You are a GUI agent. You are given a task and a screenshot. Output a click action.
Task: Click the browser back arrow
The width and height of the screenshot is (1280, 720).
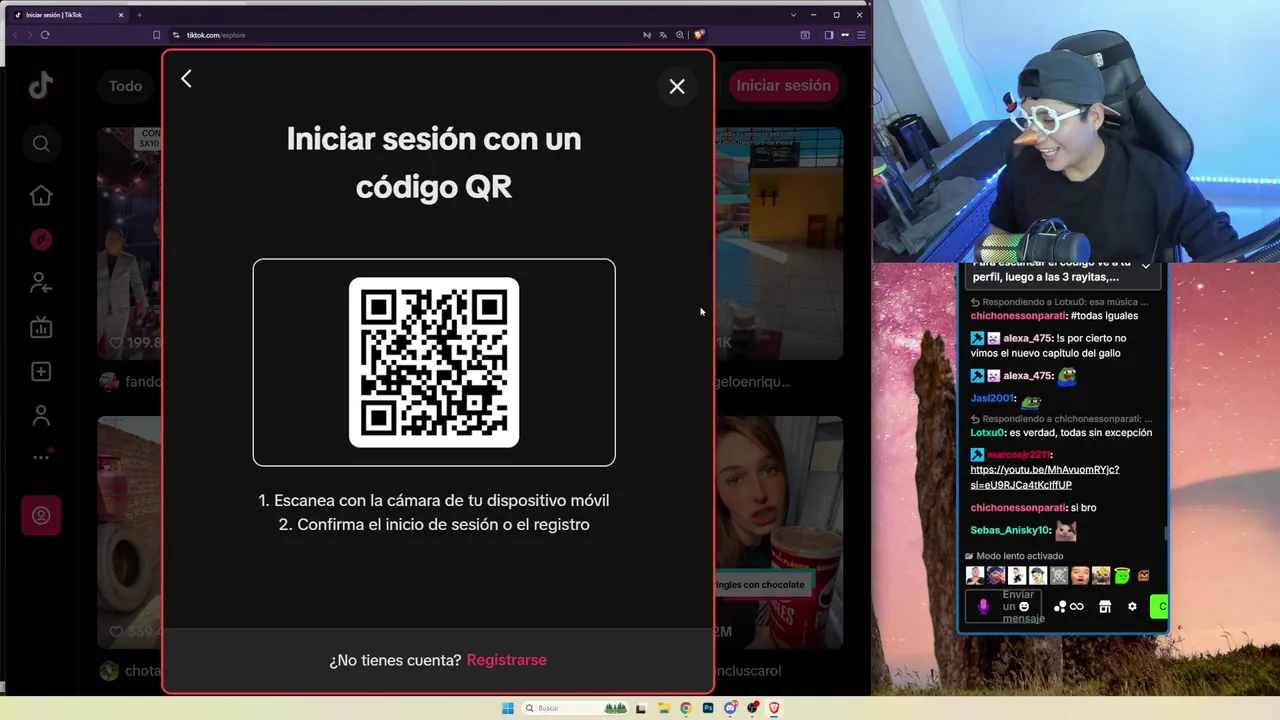(14, 35)
